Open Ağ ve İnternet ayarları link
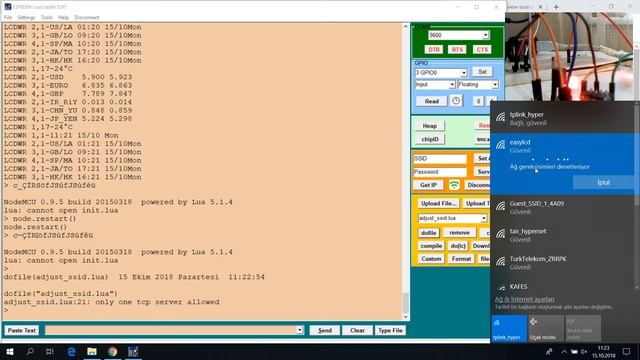 coord(524,299)
